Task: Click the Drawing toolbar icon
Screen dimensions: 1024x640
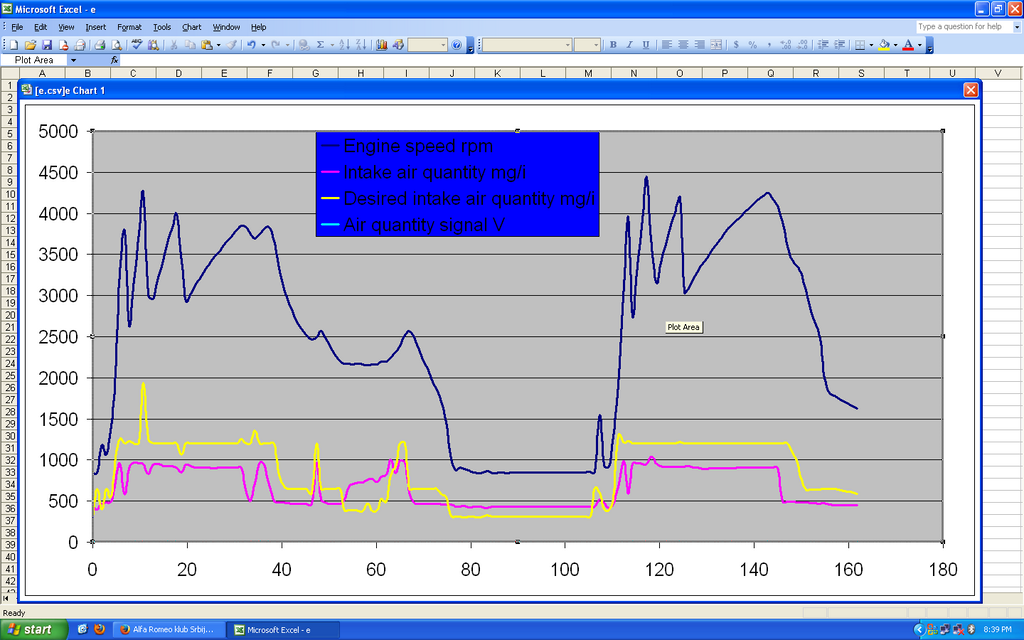Action: [398, 44]
